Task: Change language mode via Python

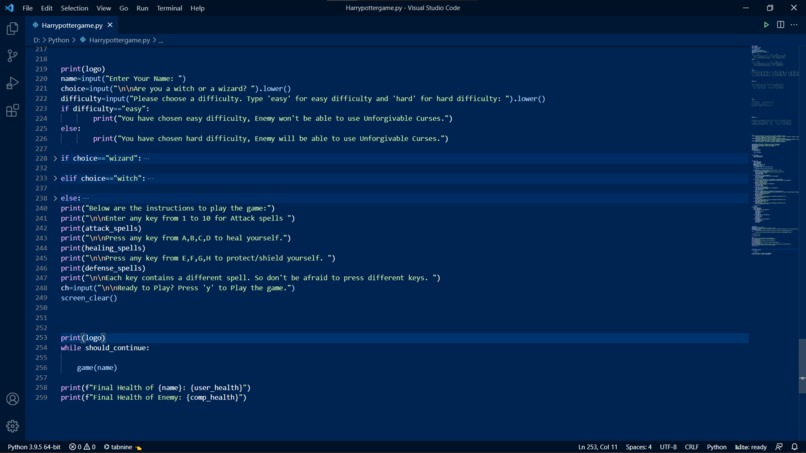Action: coord(717,447)
